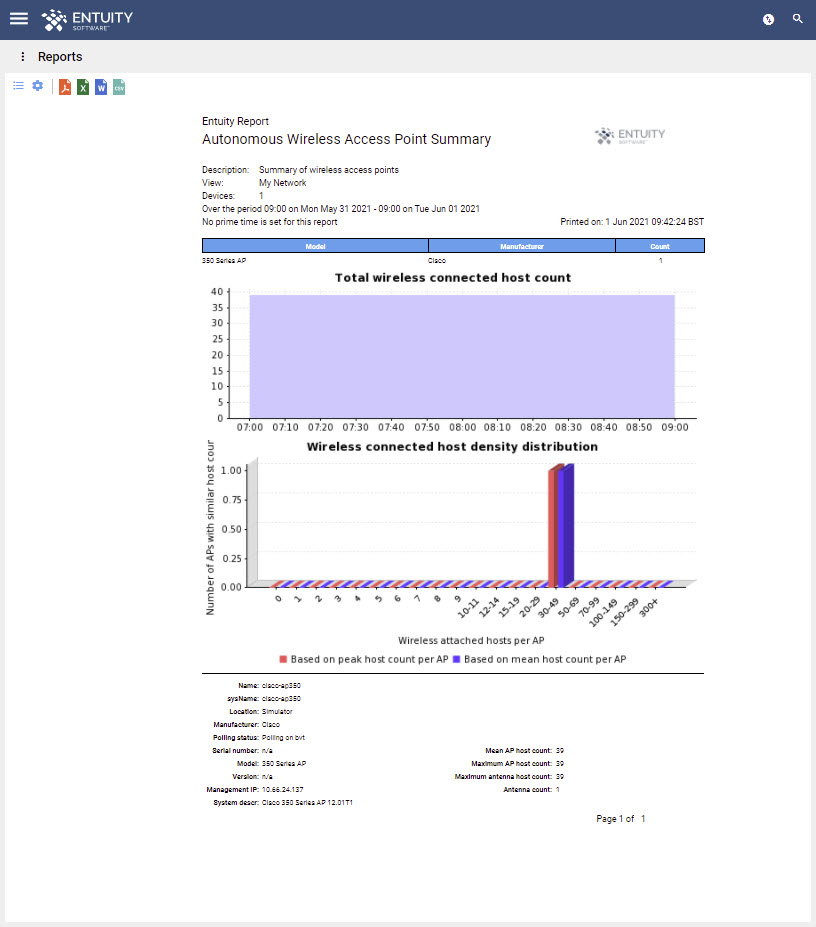Open the report settings gear
This screenshot has height=927, width=816.
tap(37, 86)
